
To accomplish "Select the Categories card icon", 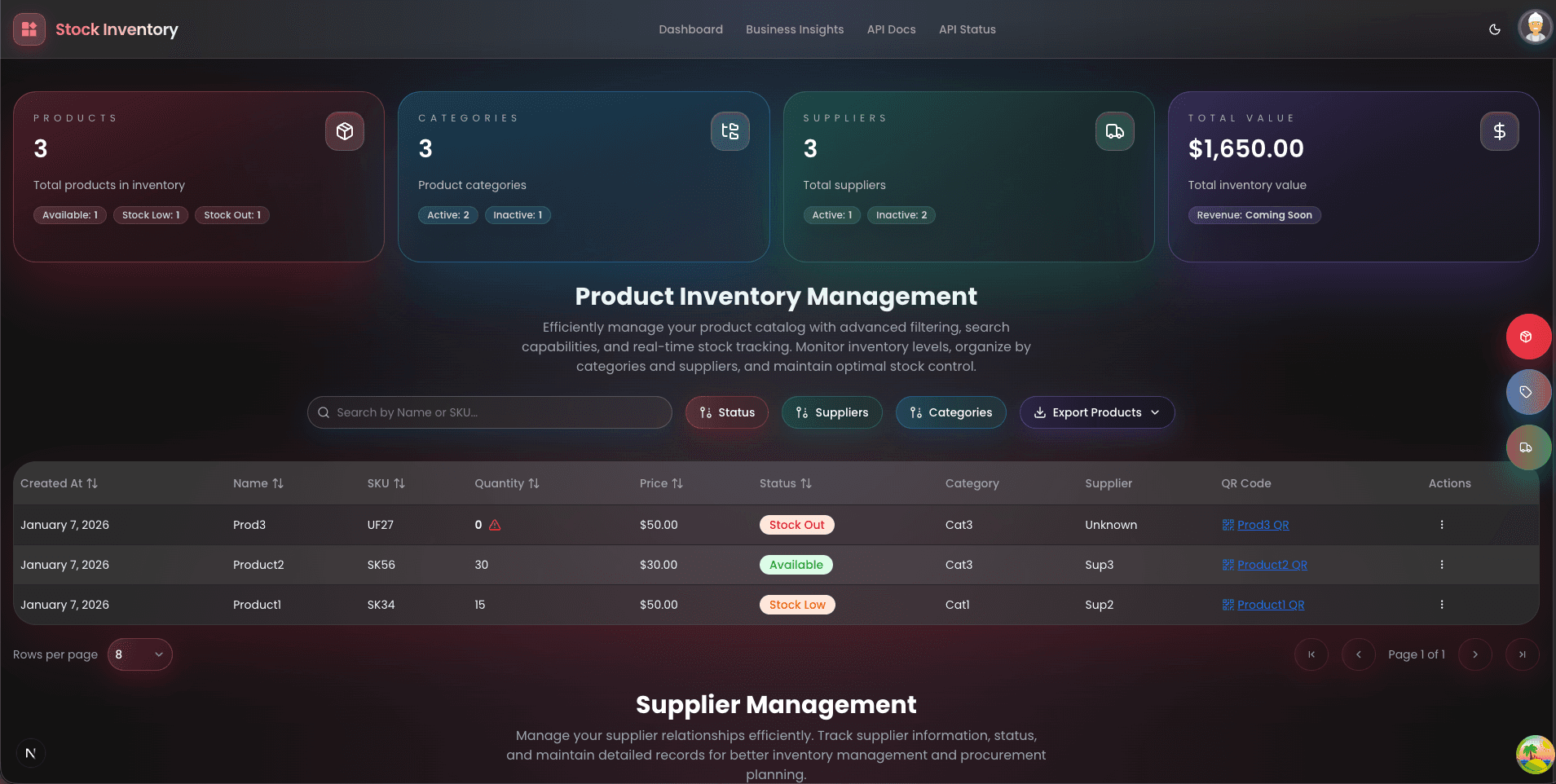I will pos(730,130).
